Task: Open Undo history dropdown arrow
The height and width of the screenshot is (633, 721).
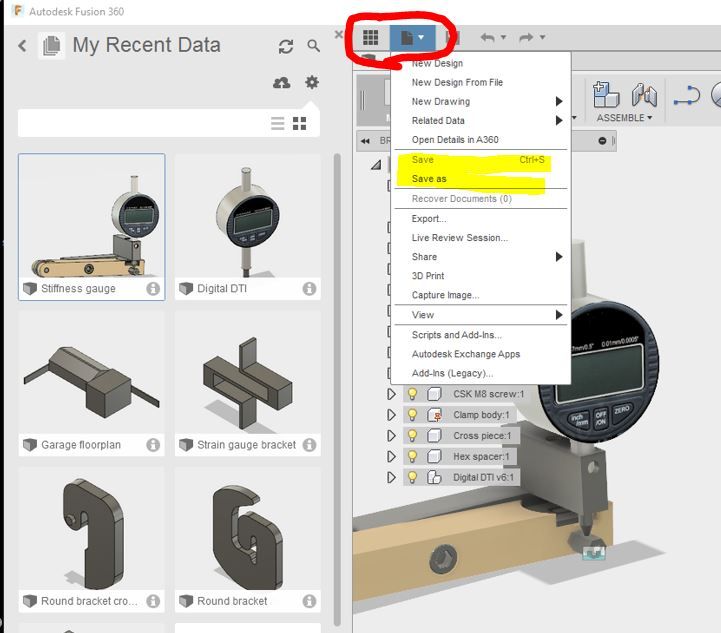Action: pyautogui.click(x=504, y=37)
